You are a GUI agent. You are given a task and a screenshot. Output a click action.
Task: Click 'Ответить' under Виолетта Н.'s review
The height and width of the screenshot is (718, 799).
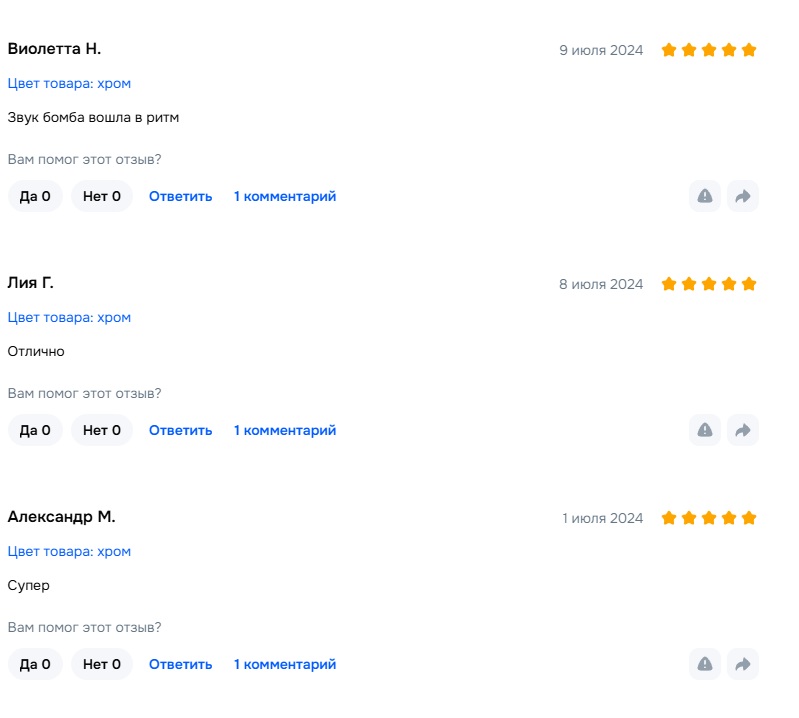click(x=181, y=196)
